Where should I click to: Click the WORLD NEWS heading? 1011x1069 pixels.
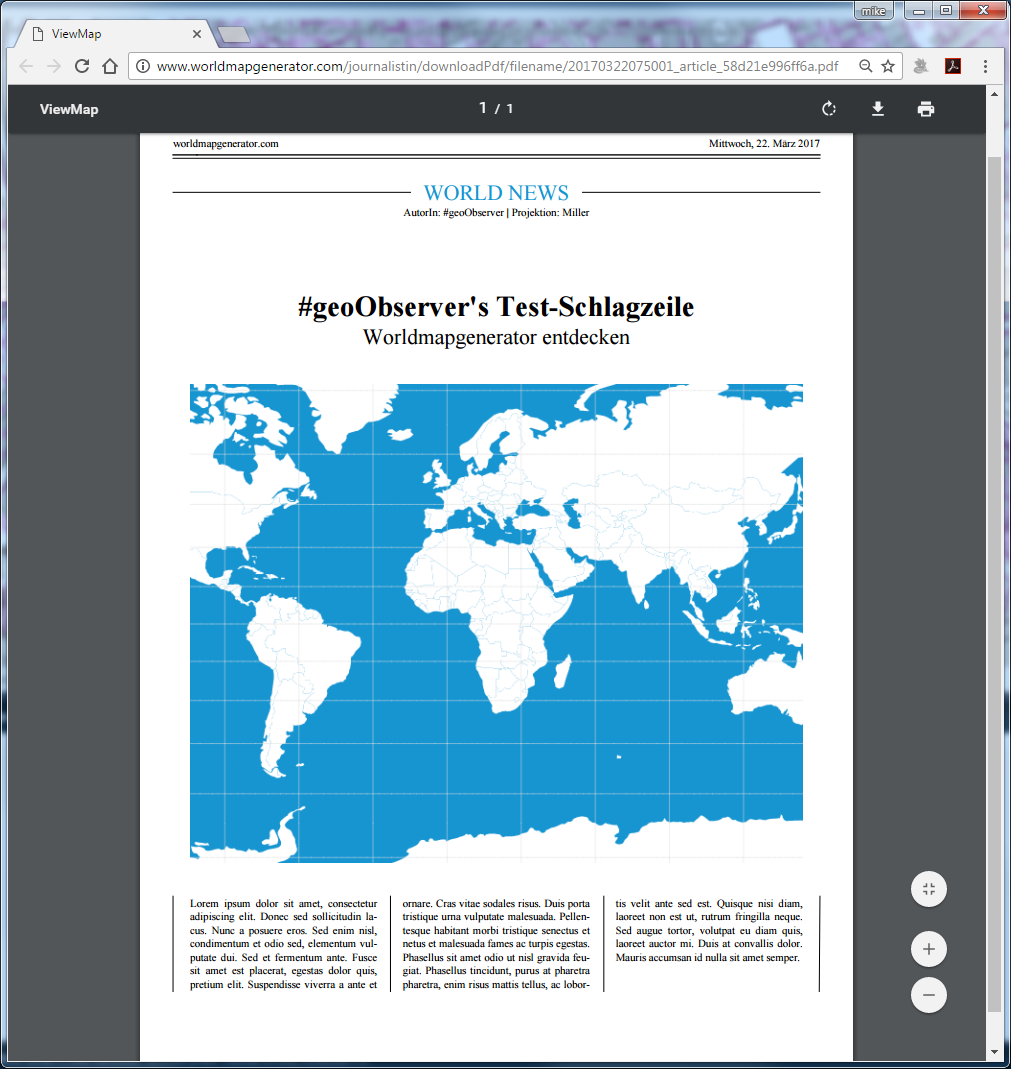496,193
